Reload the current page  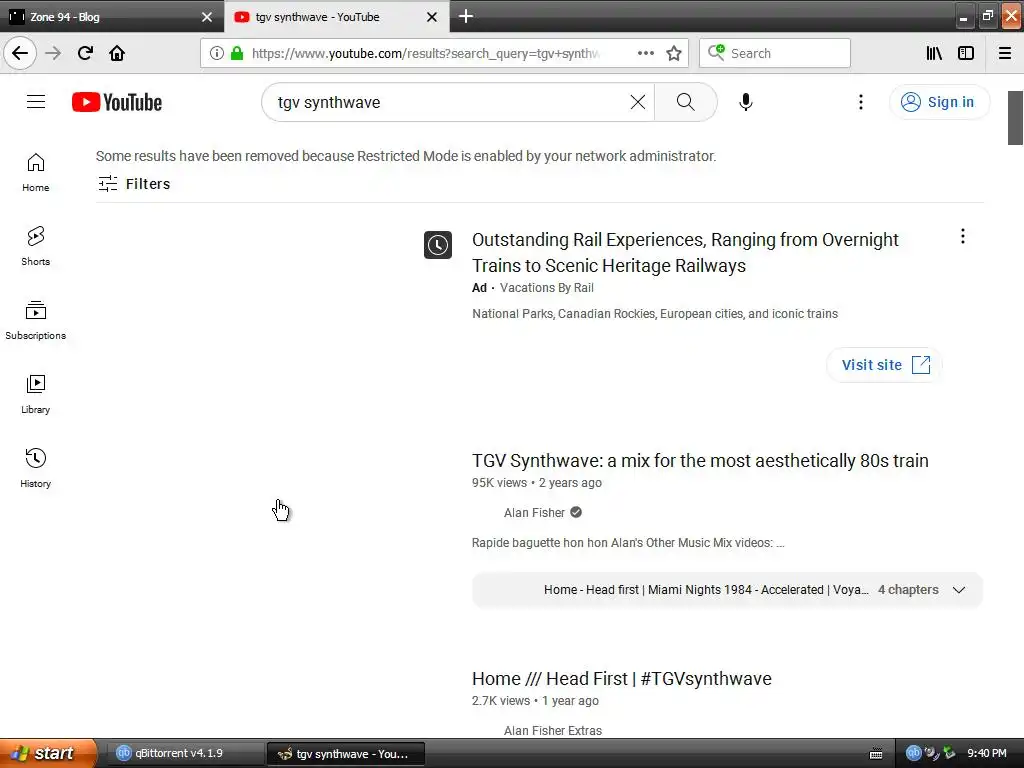[85, 53]
